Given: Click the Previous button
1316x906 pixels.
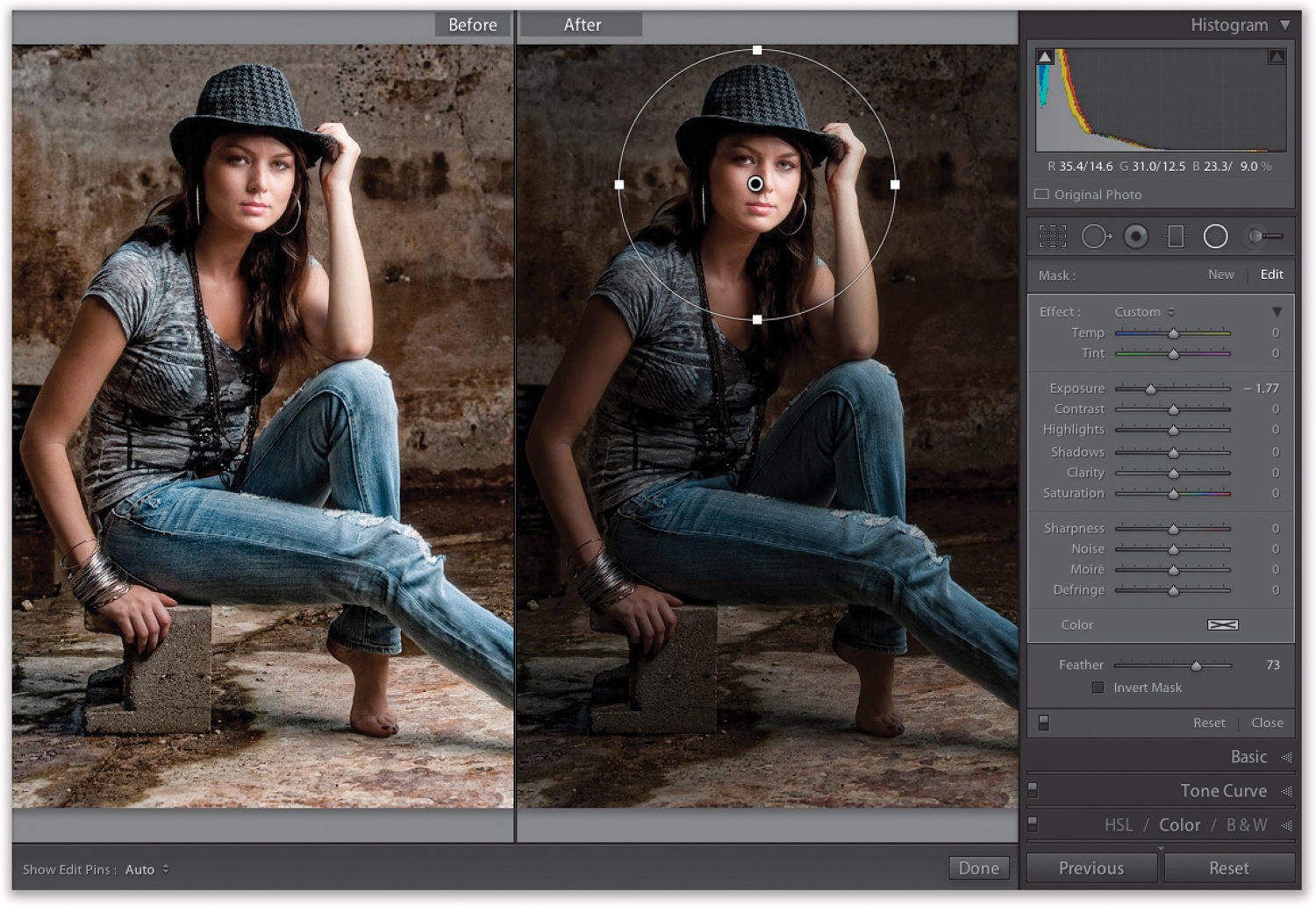Looking at the screenshot, I should tap(1091, 867).
